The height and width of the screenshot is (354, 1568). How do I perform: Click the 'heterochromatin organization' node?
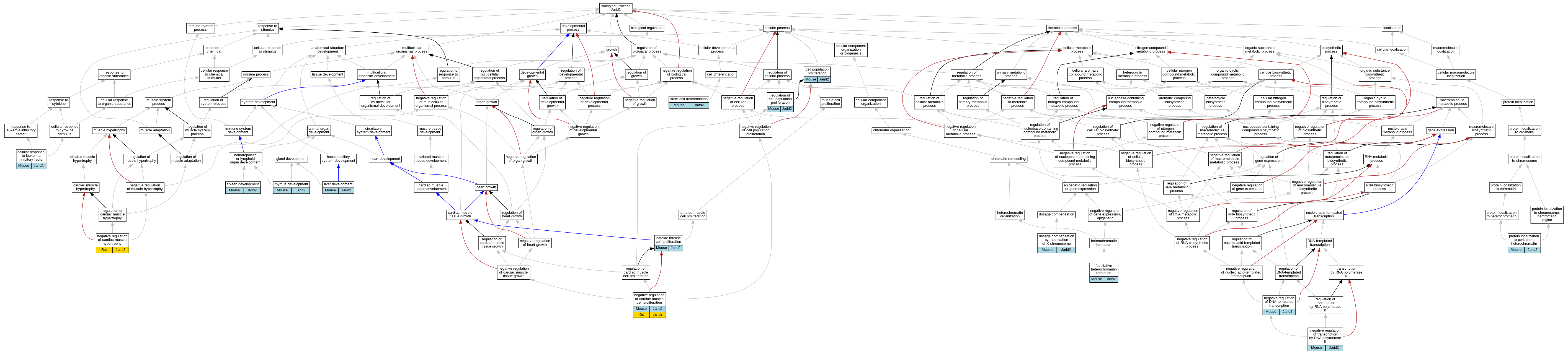[x=1010, y=214]
